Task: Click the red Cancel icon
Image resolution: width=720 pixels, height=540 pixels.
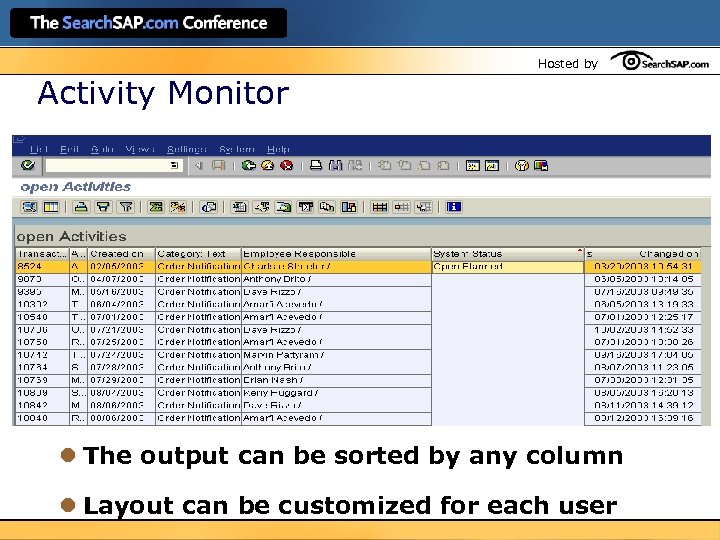Action: pos(287,165)
